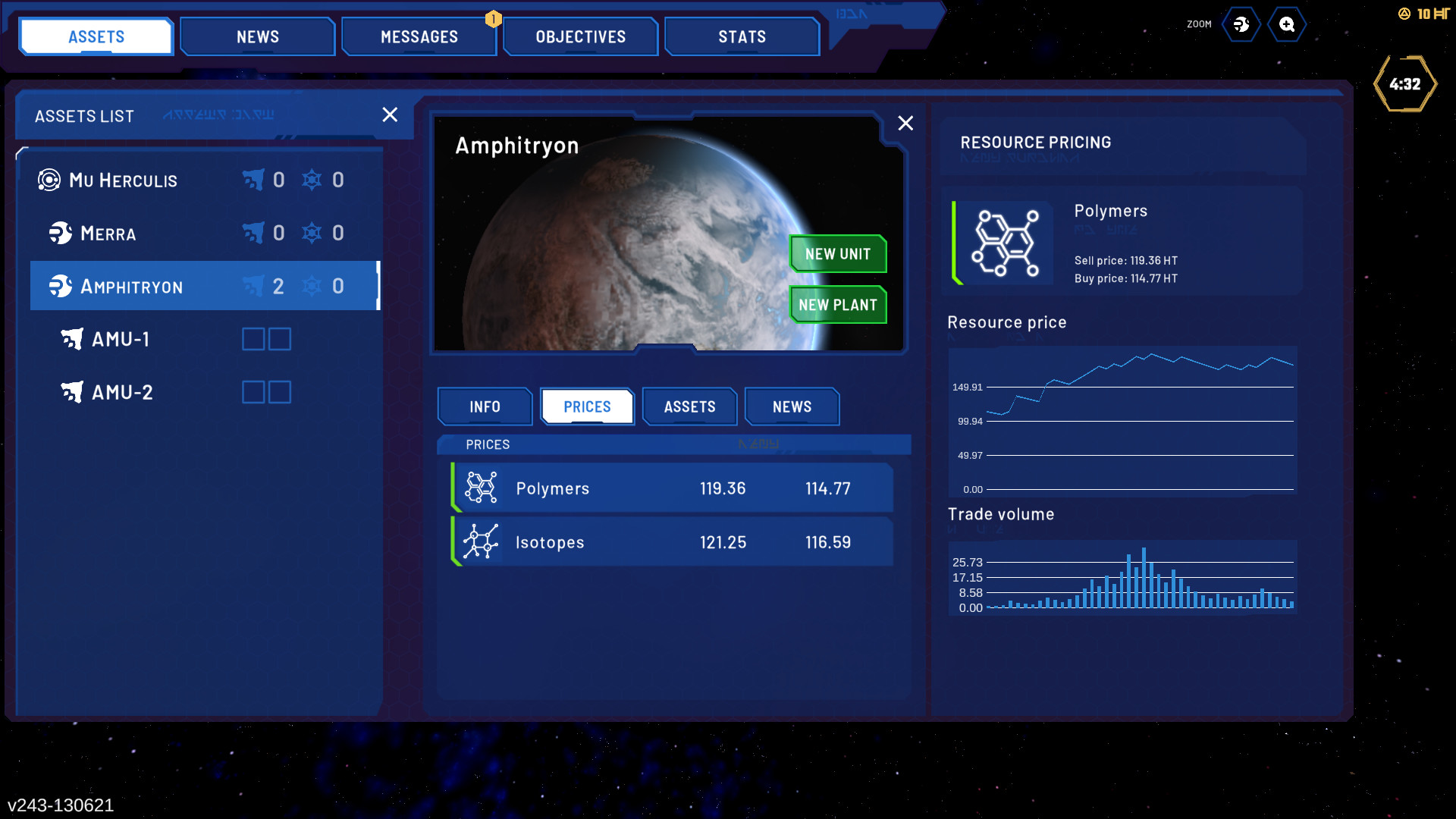Select AMU-2 unit in assets list

(122, 392)
